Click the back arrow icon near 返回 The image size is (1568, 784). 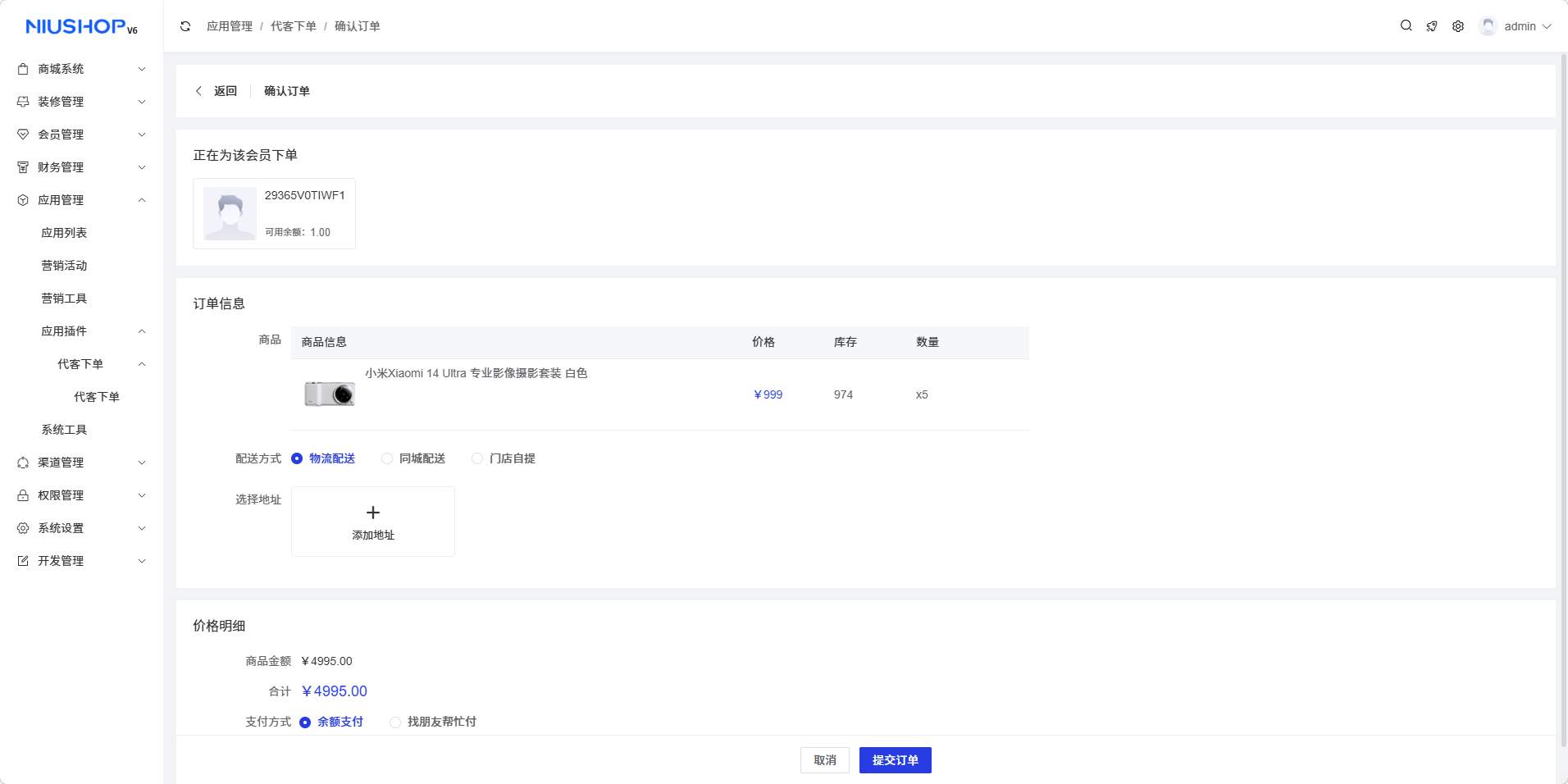198,91
